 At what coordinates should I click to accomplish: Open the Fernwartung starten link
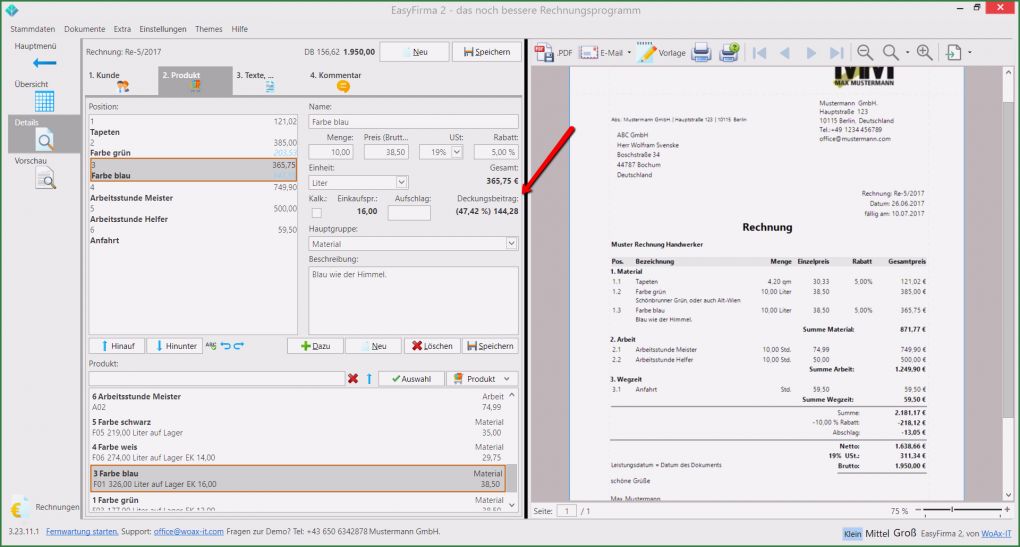[81, 532]
